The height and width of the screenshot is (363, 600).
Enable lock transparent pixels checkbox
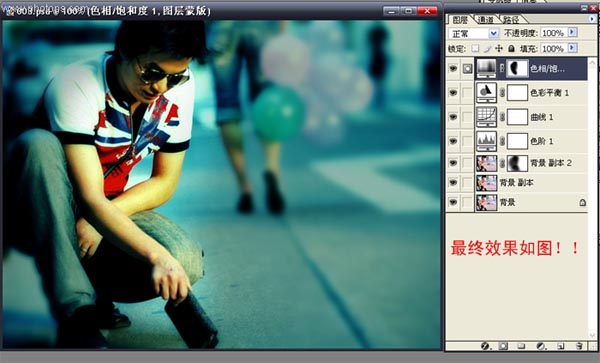point(475,49)
